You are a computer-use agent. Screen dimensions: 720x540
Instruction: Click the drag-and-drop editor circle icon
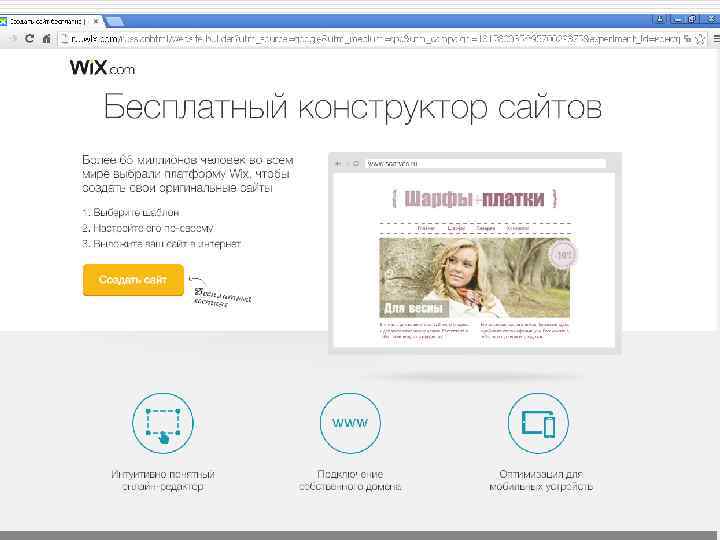163,423
